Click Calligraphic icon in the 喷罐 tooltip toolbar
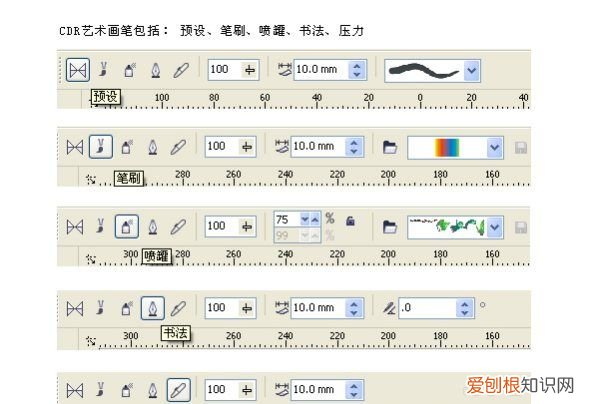Image resolution: width=600 pixels, height=404 pixels. (x=153, y=227)
